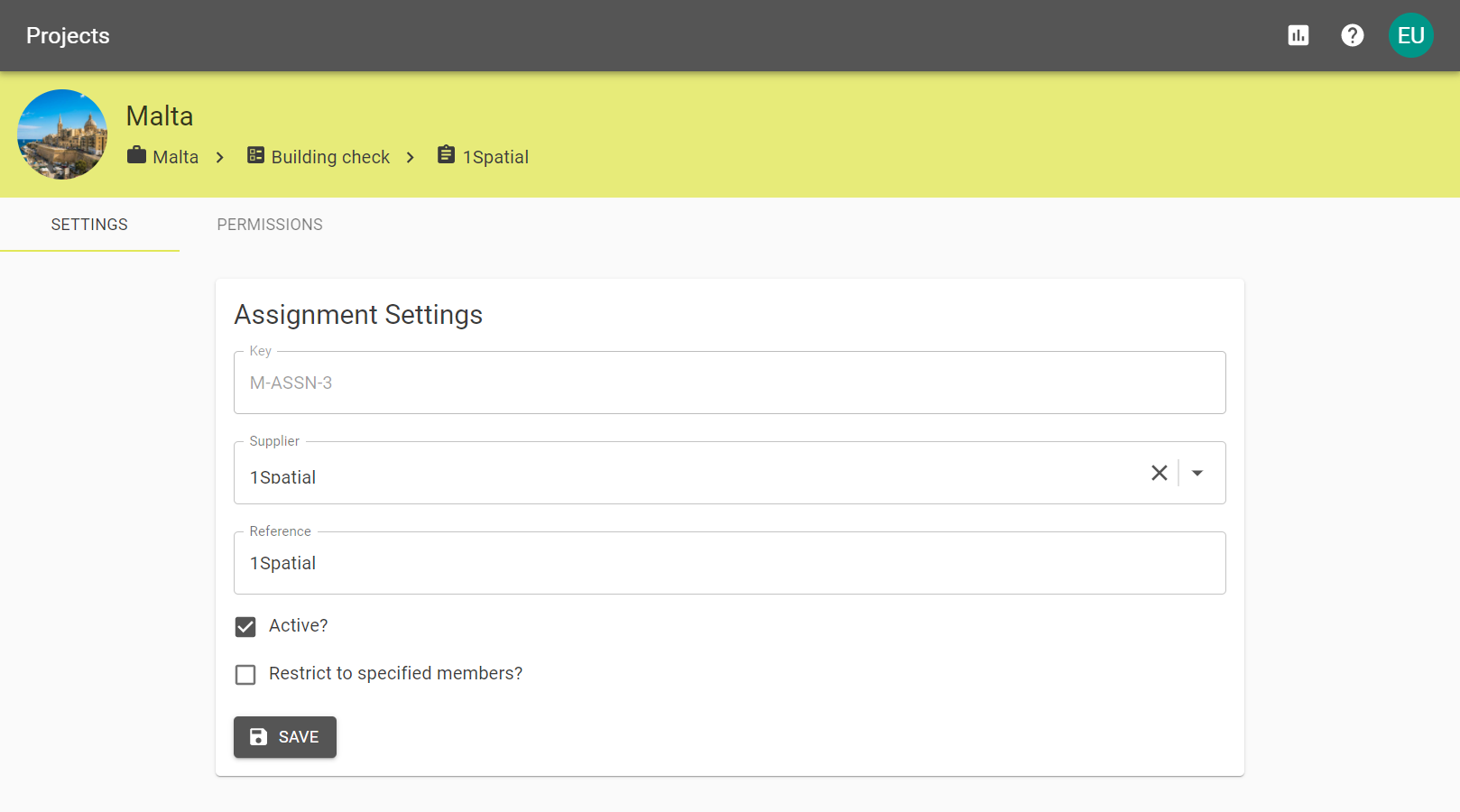This screenshot has width=1460, height=812.
Task: Click the briefcase icon beside Malta breadcrumb
Action: pos(136,155)
